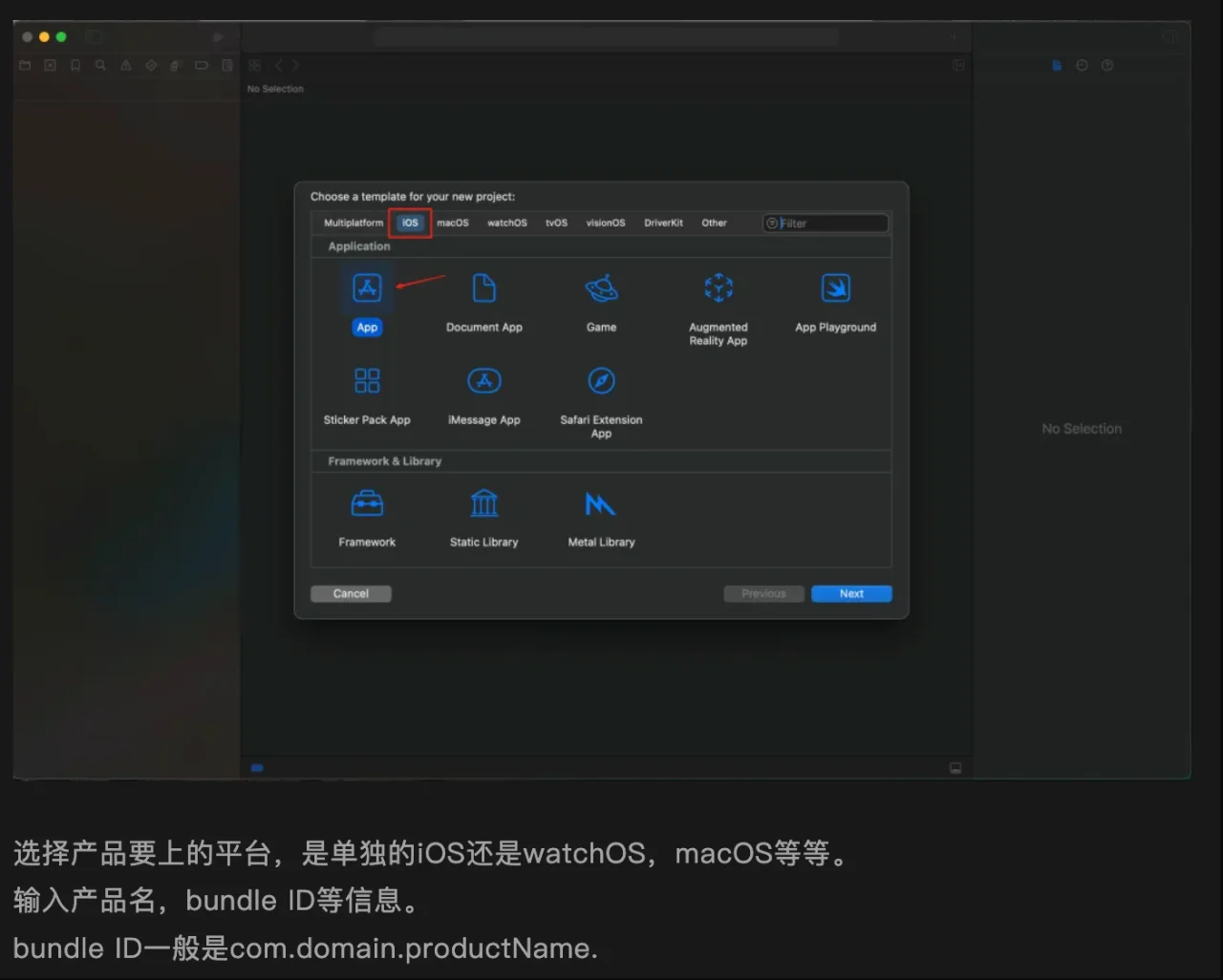This screenshot has width=1223, height=980.
Task: Click the Previous button
Action: click(763, 593)
